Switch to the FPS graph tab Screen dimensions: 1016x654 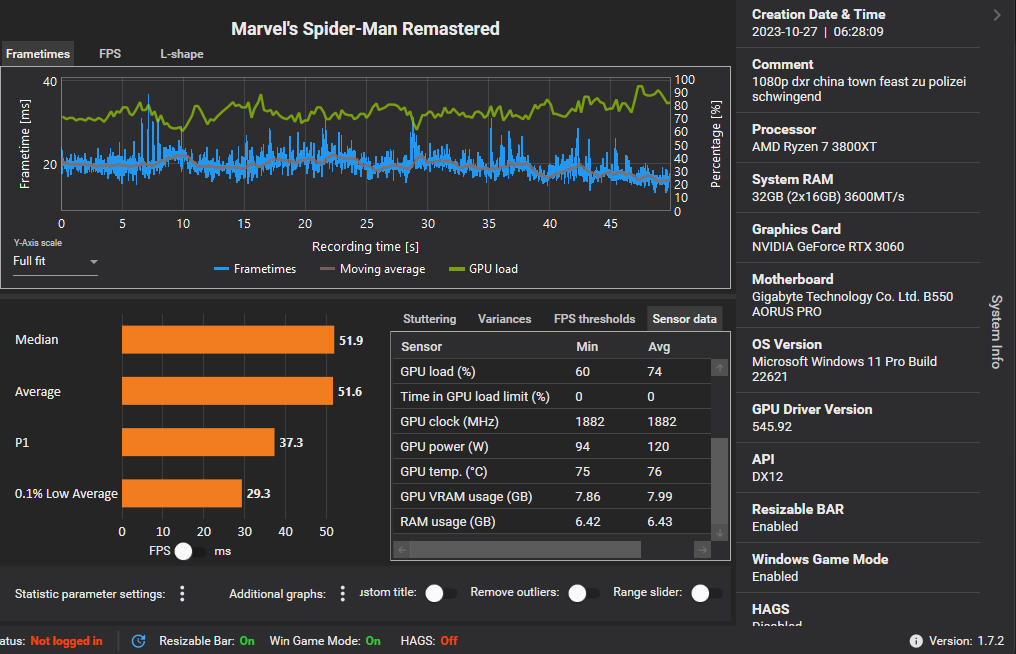(110, 54)
